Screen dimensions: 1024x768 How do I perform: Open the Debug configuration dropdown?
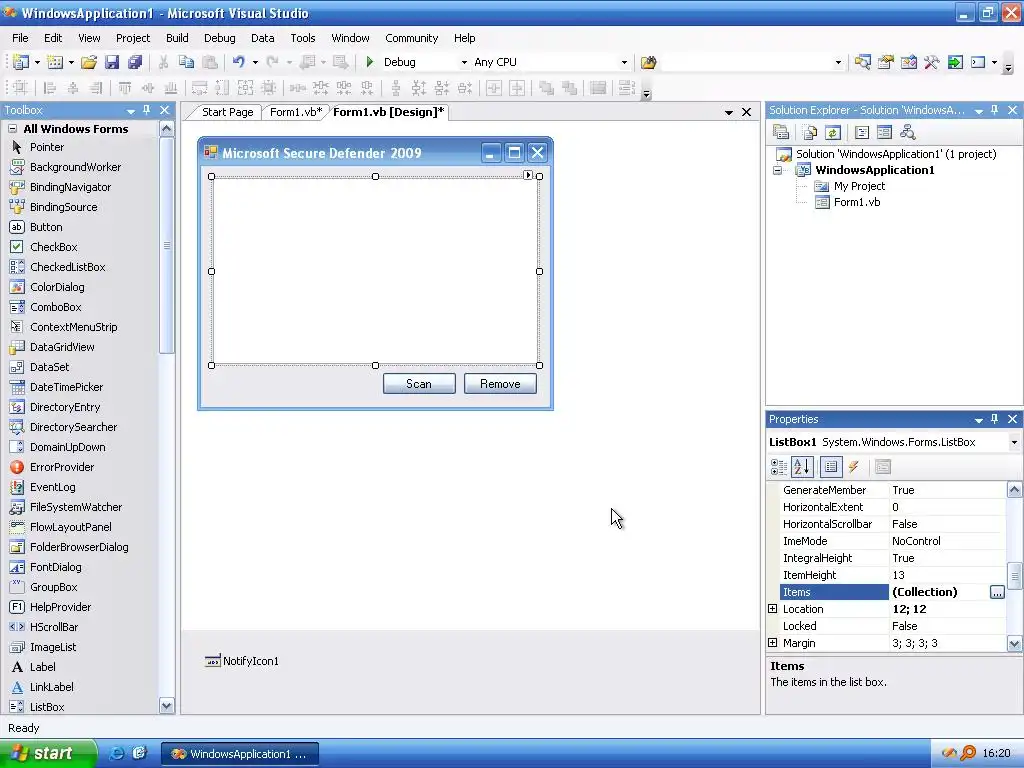click(464, 63)
